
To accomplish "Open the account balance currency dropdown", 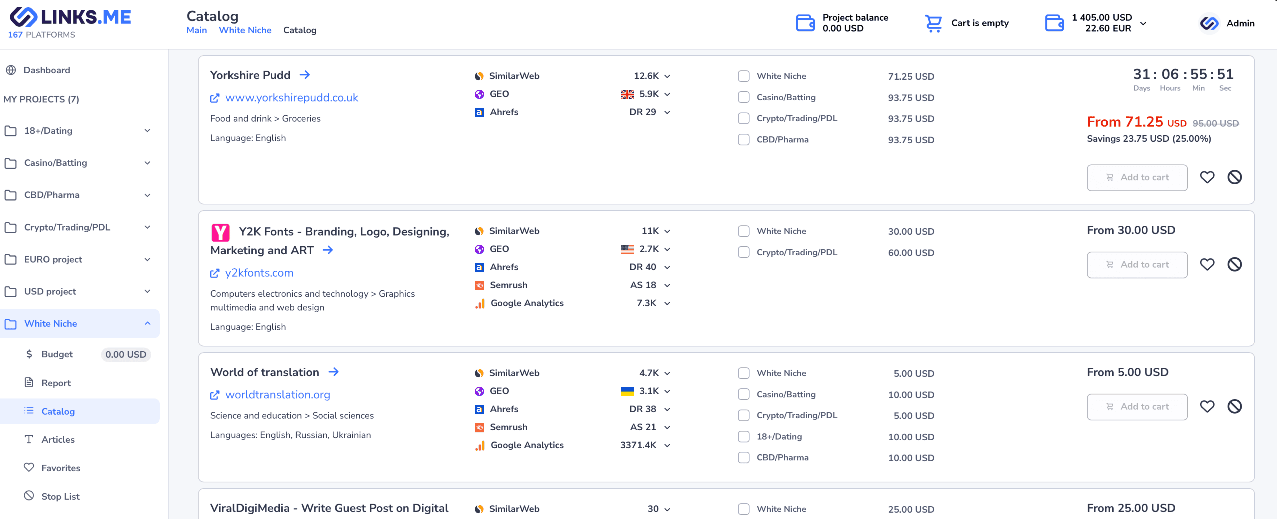I will (1143, 23).
